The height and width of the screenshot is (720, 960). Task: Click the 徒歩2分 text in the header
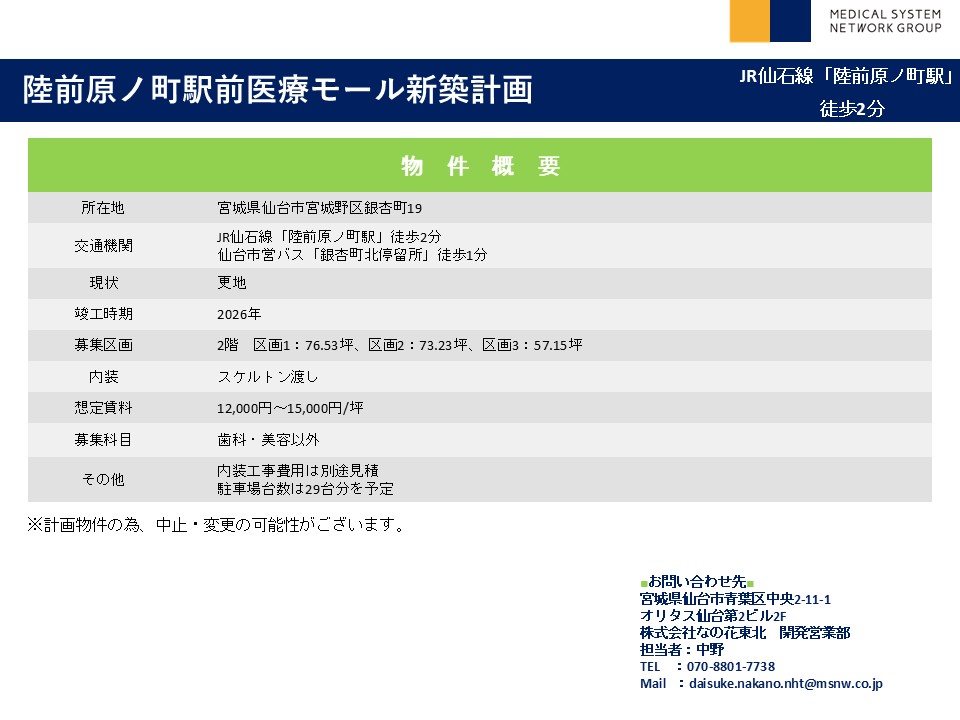click(852, 109)
